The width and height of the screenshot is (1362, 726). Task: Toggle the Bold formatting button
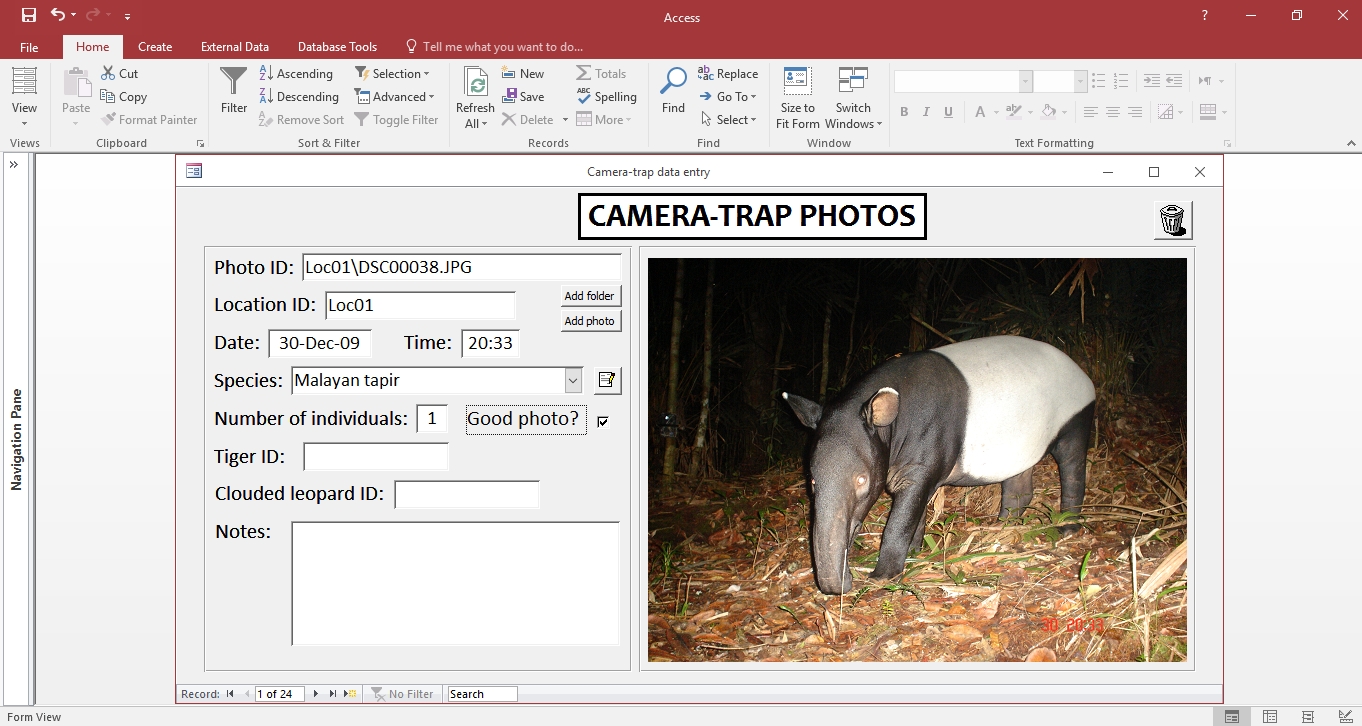tap(904, 112)
